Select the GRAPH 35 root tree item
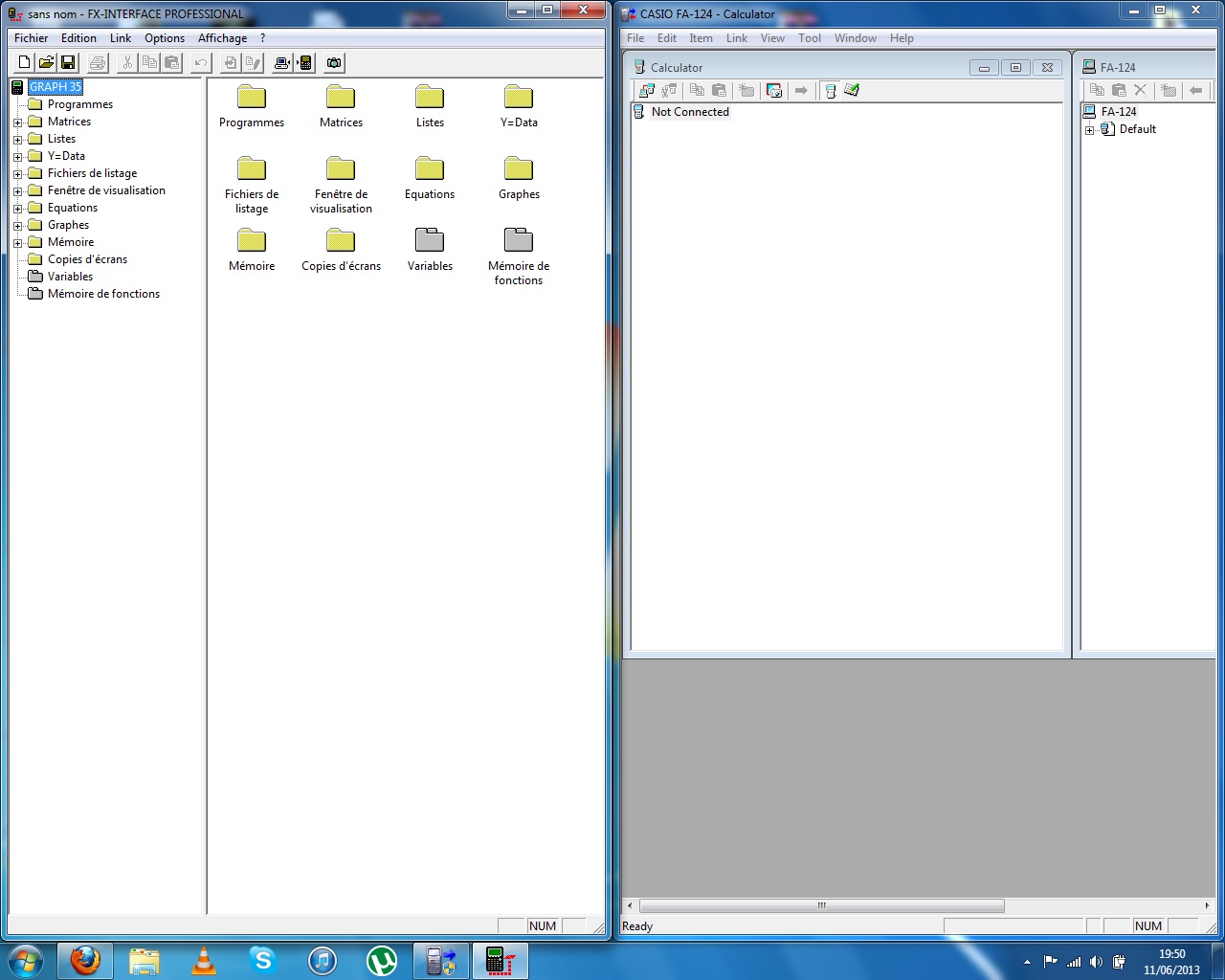This screenshot has height=980, width=1225. pyautogui.click(x=56, y=87)
